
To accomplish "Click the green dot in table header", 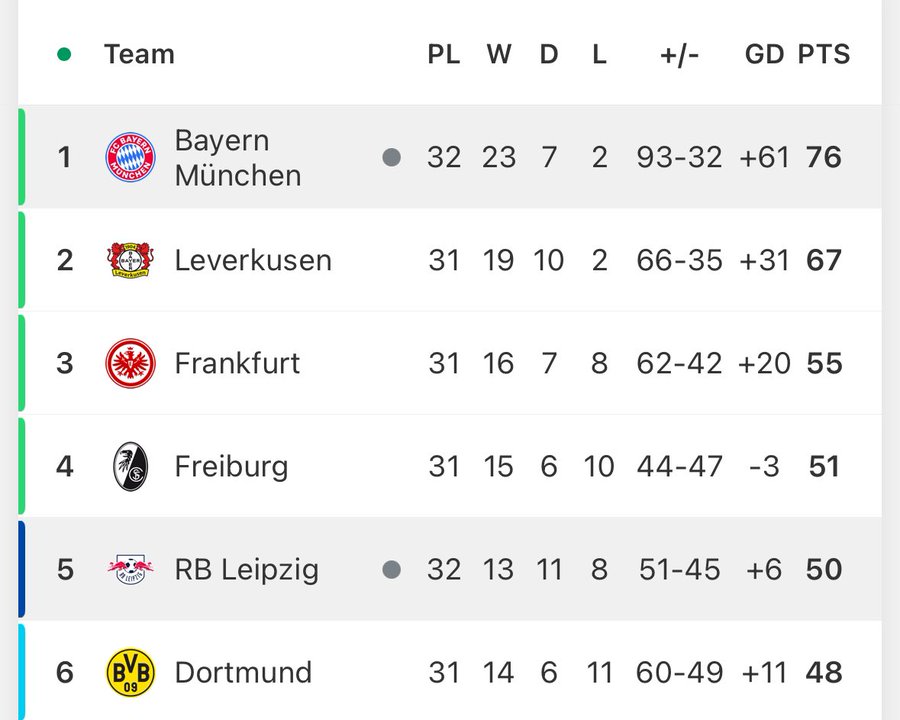I will 65,54.
